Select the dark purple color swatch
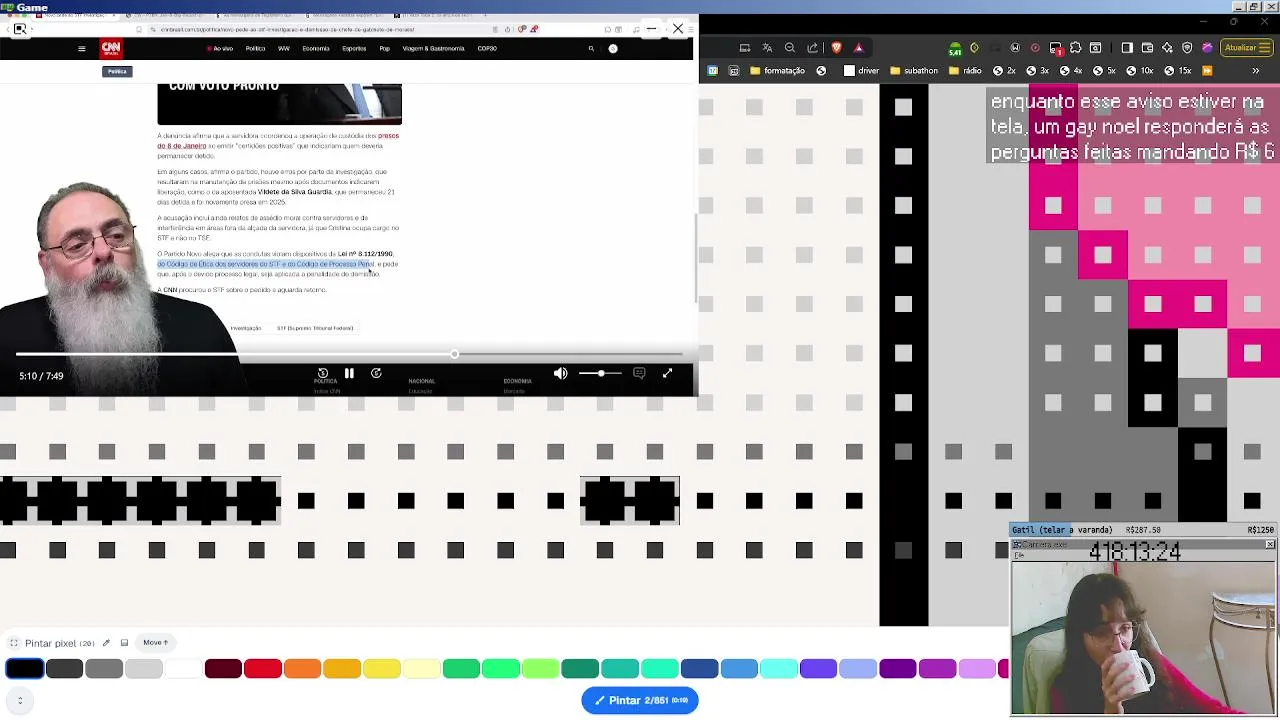The width and height of the screenshot is (1280, 720). tap(898, 669)
